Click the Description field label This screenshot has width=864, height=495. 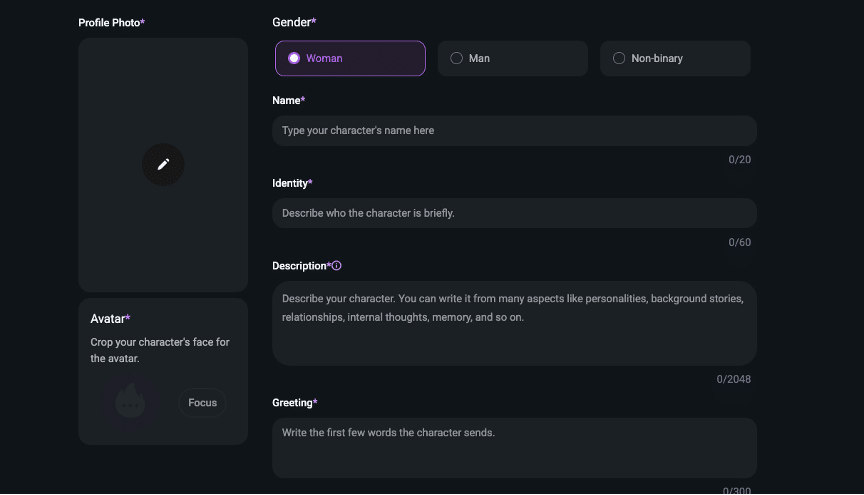pos(300,266)
